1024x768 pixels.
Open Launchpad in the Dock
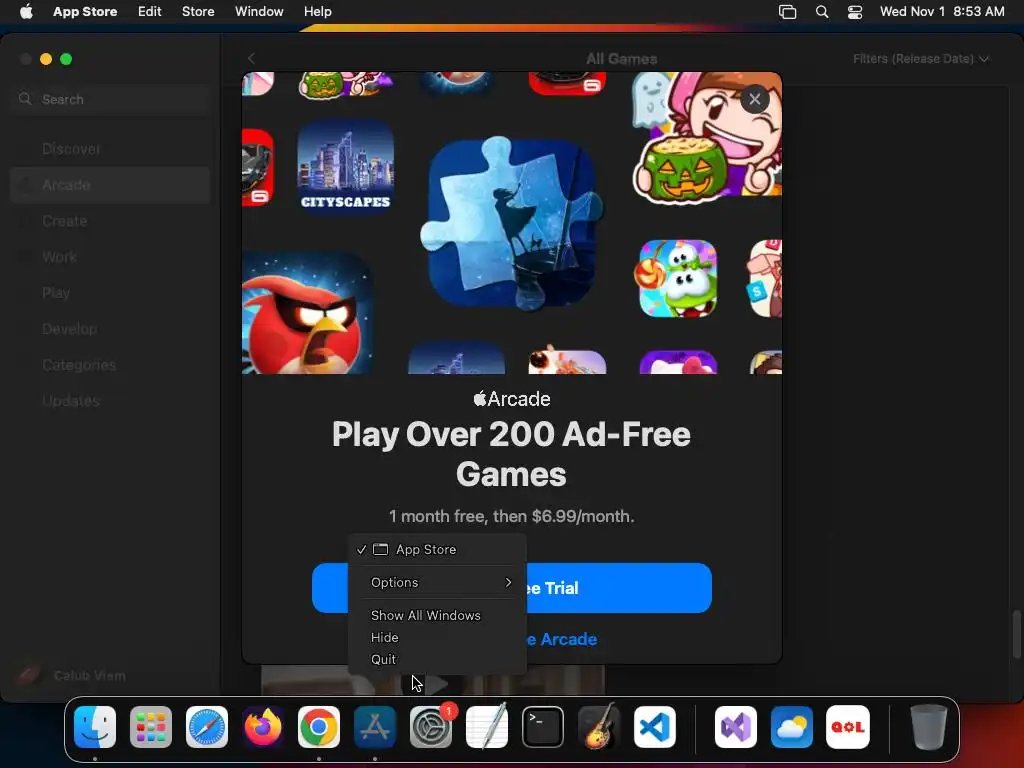point(151,727)
